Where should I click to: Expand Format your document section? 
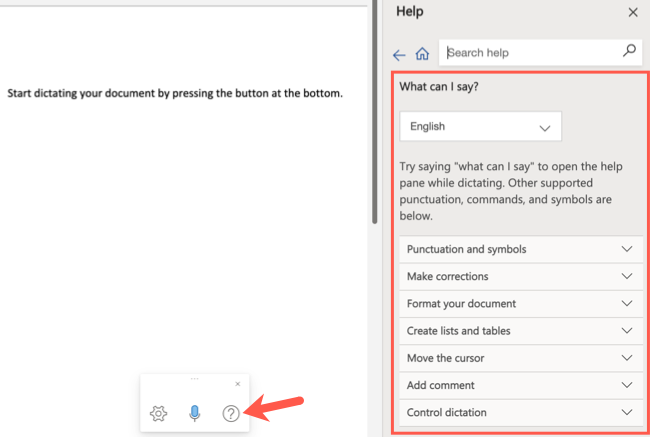[x=520, y=303]
